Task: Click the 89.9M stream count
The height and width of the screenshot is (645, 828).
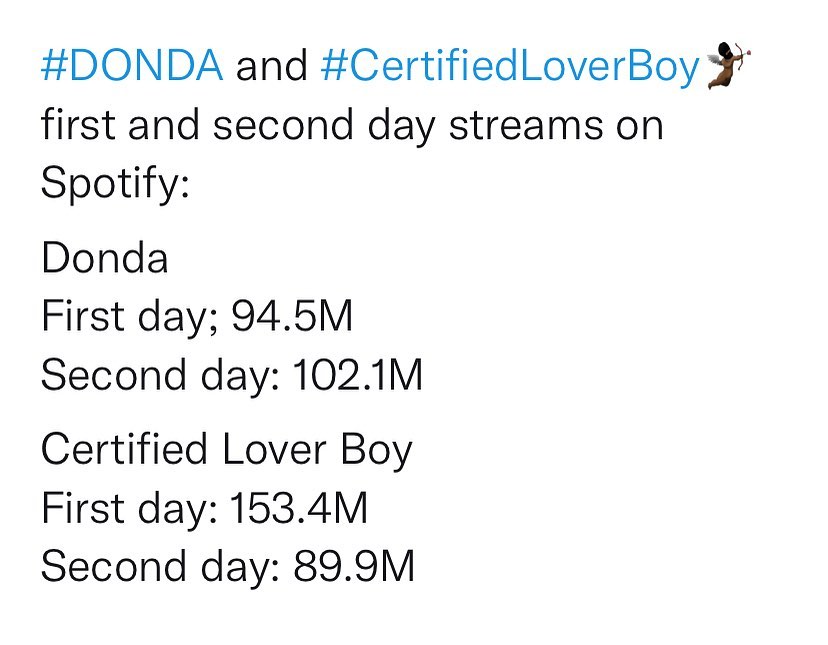Action: pyautogui.click(x=354, y=566)
